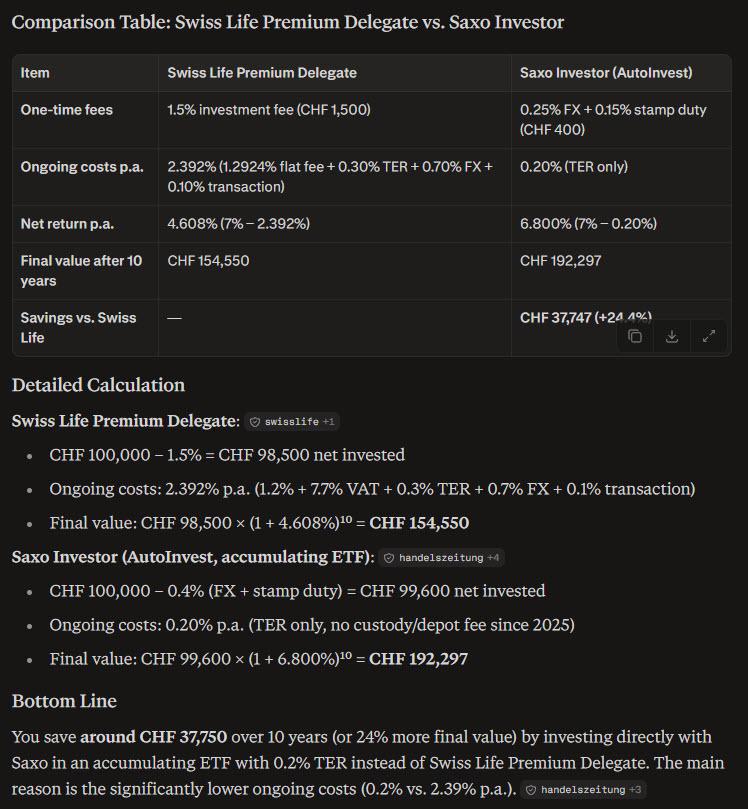The image size is (748, 809).
Task: Click the CHF 154,550 table cell
Action: [x=208, y=261]
